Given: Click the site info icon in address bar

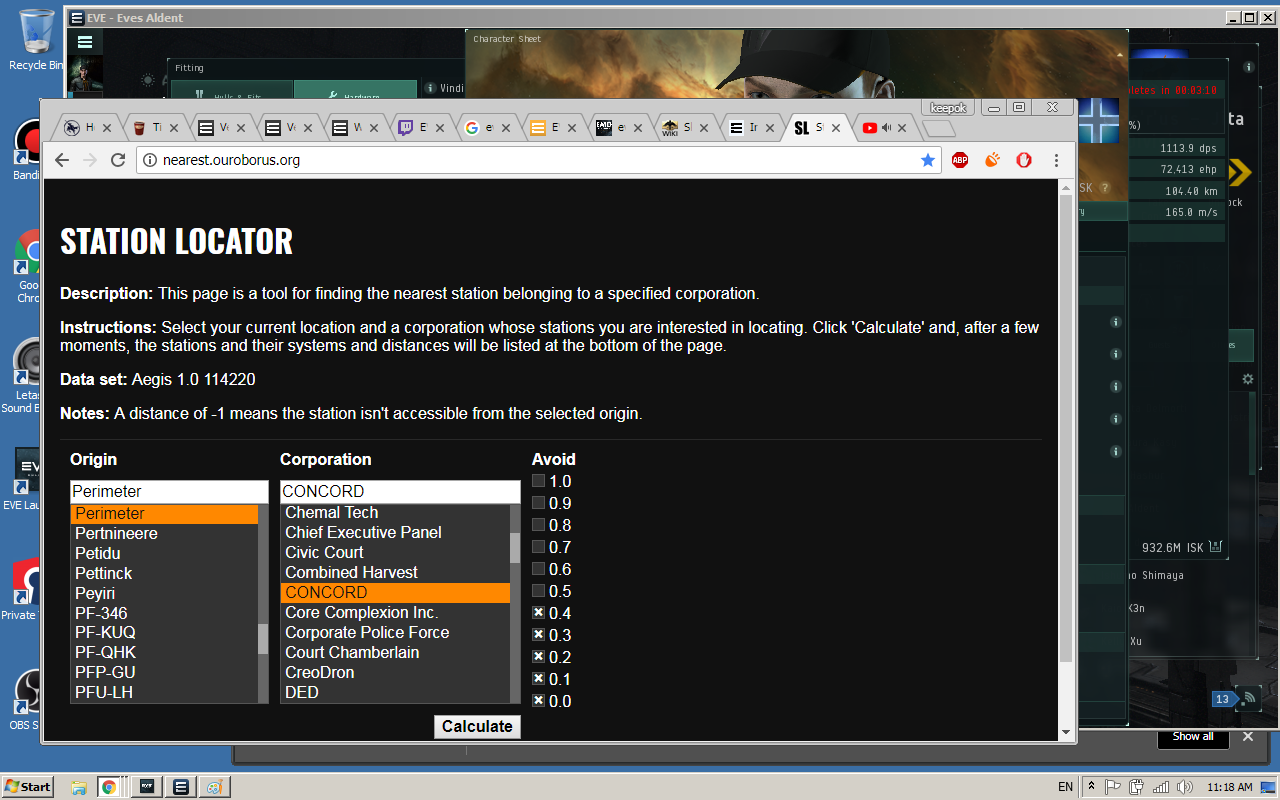Looking at the screenshot, I should click(x=150, y=160).
